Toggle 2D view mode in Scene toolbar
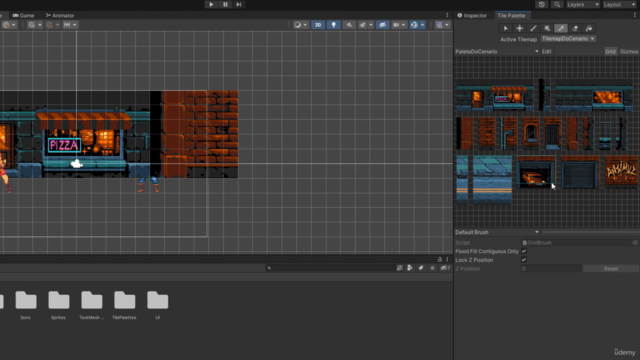640x360 pixels. coord(318,25)
